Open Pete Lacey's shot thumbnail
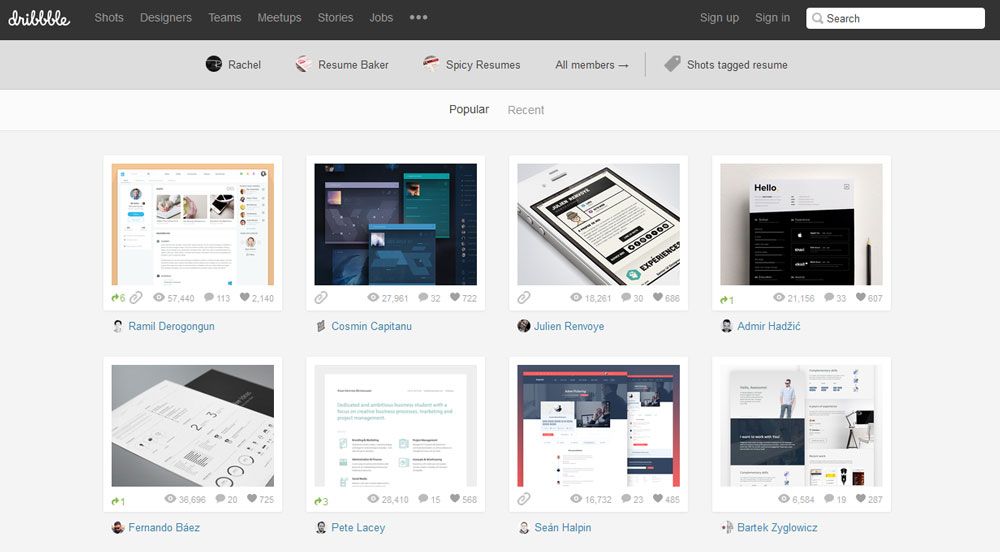Screen dimensions: 1000x552 click(395, 426)
